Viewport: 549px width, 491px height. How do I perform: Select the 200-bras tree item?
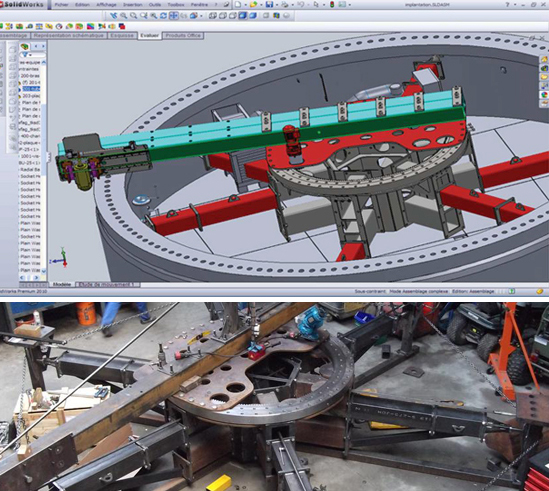(30, 76)
